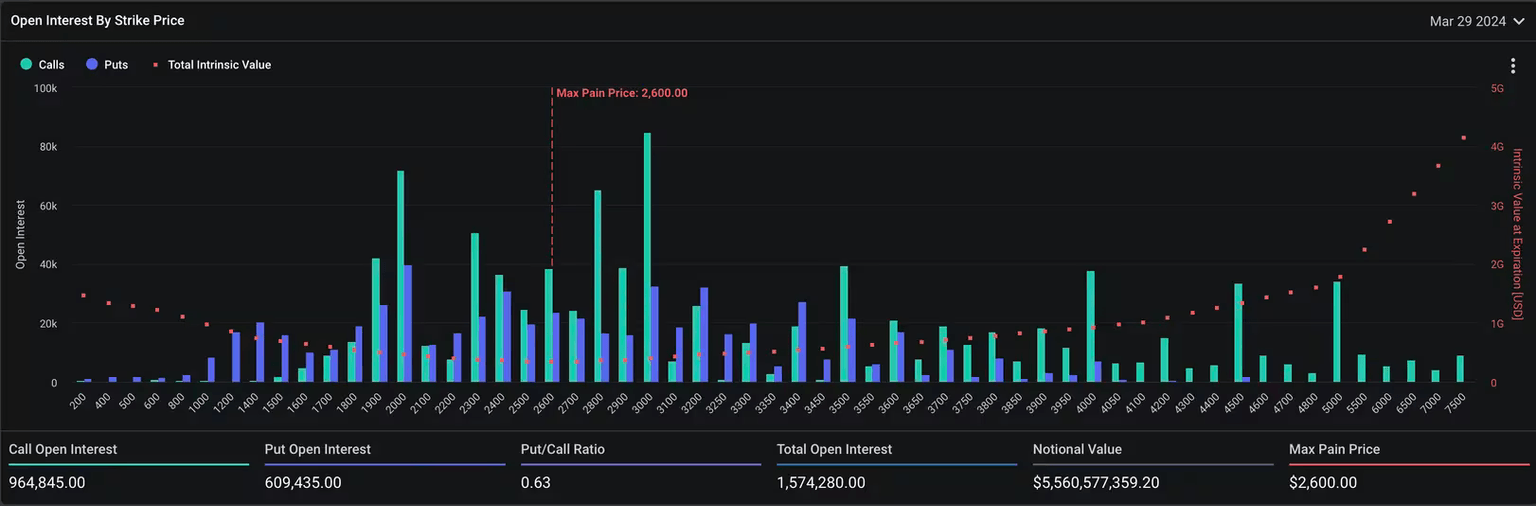Select the Put Open Interest stat panel
Viewport: 1536px width, 506px height.
[384, 466]
